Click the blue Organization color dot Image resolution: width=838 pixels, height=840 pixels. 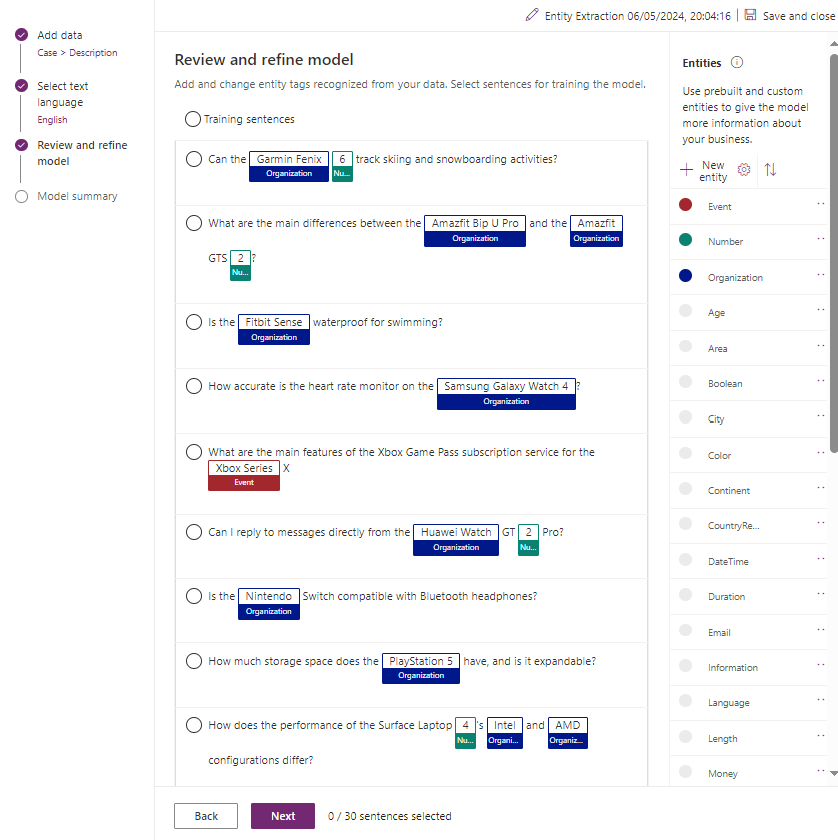685,275
